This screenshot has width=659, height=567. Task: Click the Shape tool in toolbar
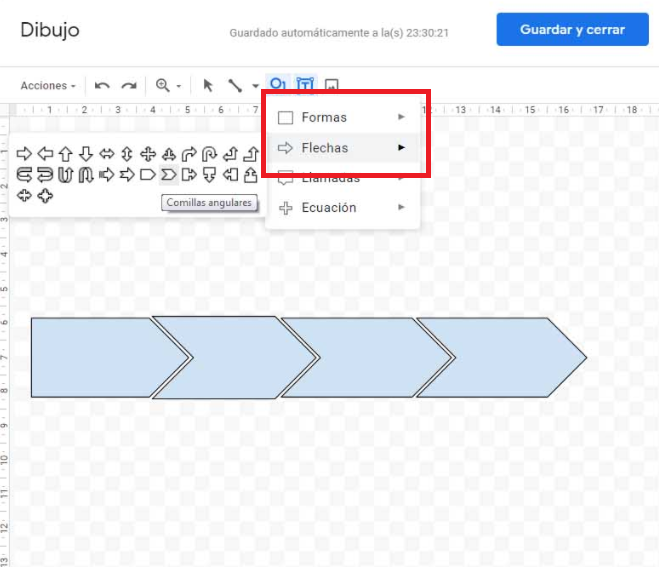point(278,84)
